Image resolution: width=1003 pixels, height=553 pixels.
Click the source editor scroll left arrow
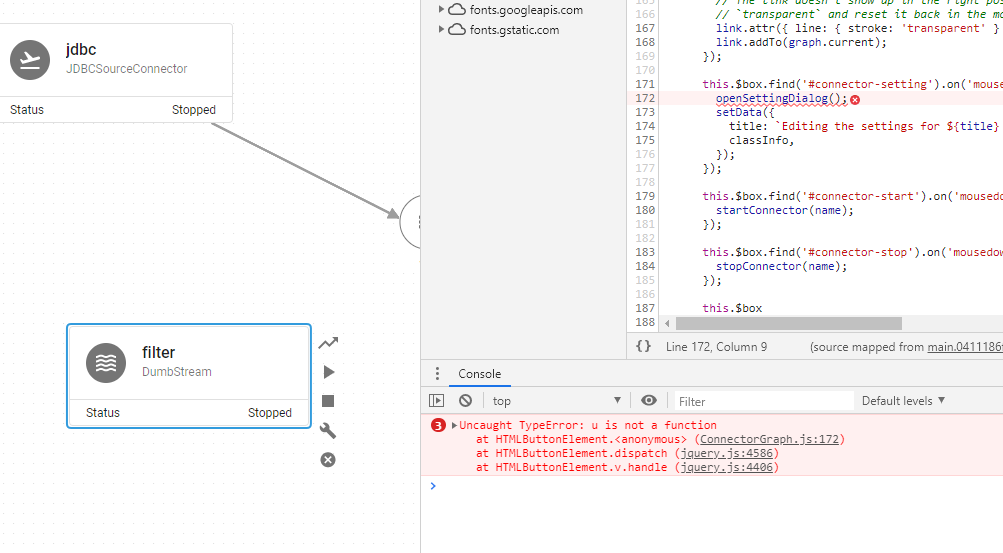667,323
